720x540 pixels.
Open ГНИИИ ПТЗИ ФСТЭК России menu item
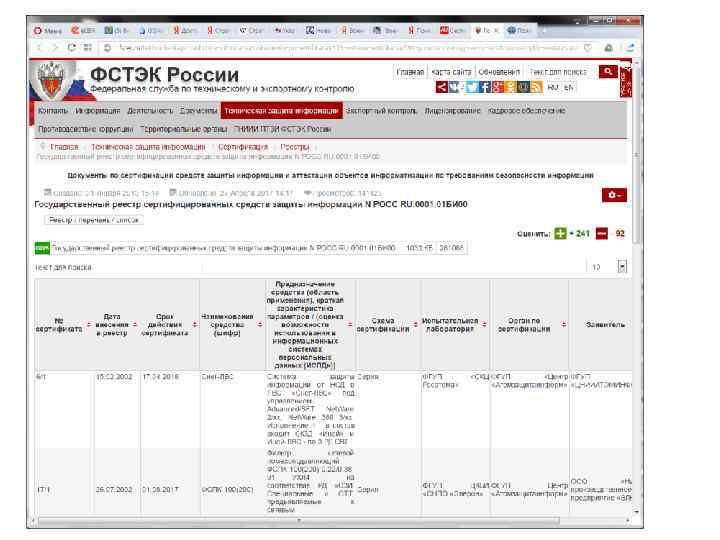pyautogui.click(x=282, y=129)
